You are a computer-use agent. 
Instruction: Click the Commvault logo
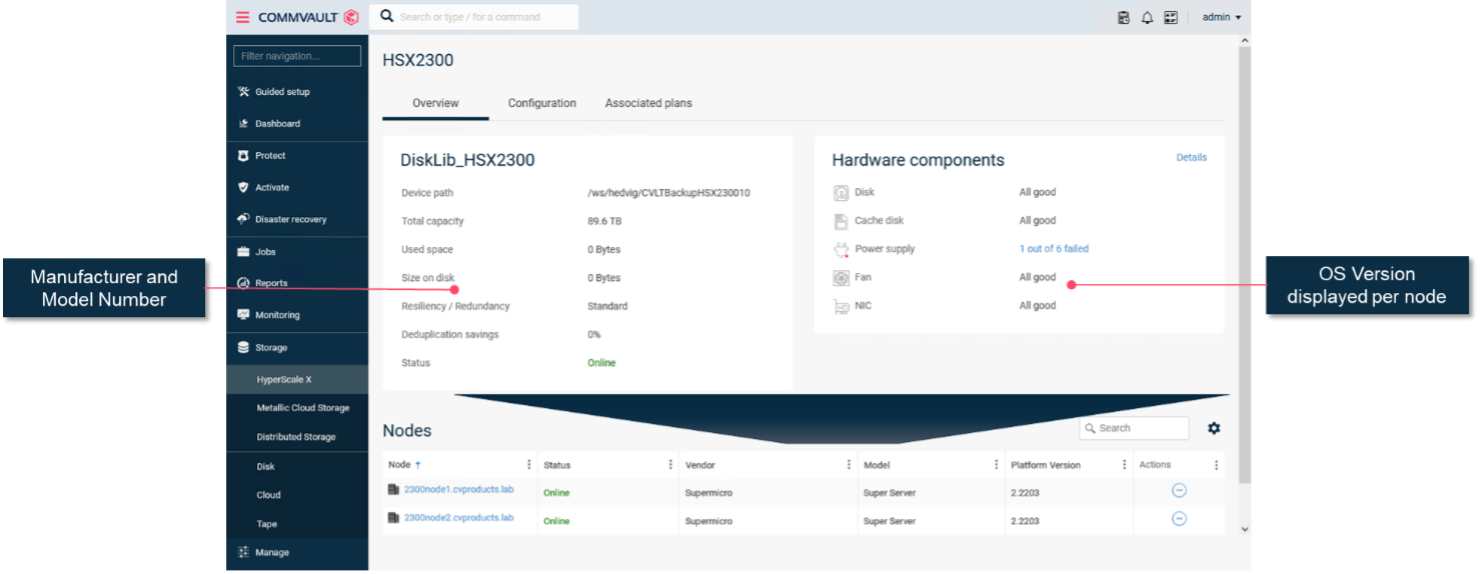click(x=308, y=17)
